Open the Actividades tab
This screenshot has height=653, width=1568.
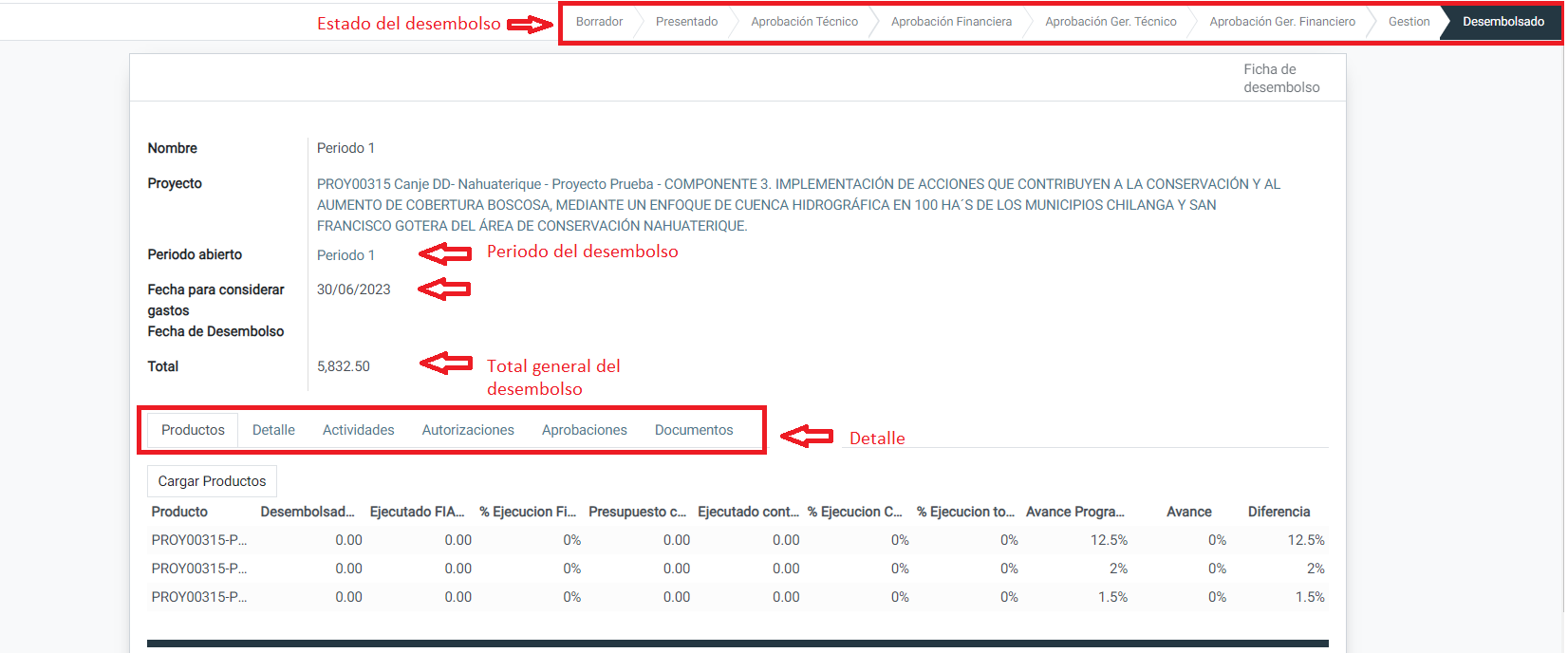coord(358,430)
